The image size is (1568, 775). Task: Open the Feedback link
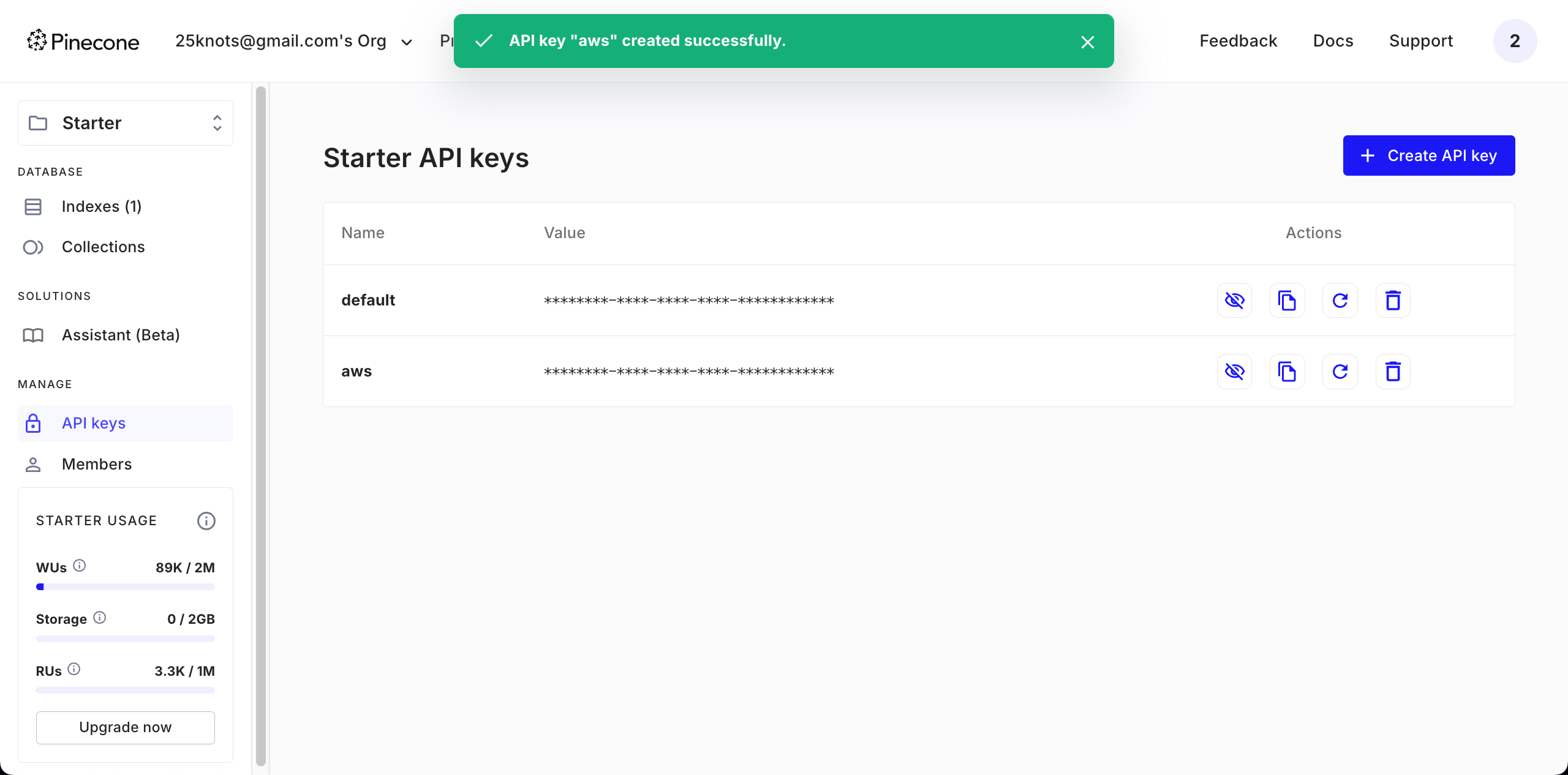[1238, 41]
